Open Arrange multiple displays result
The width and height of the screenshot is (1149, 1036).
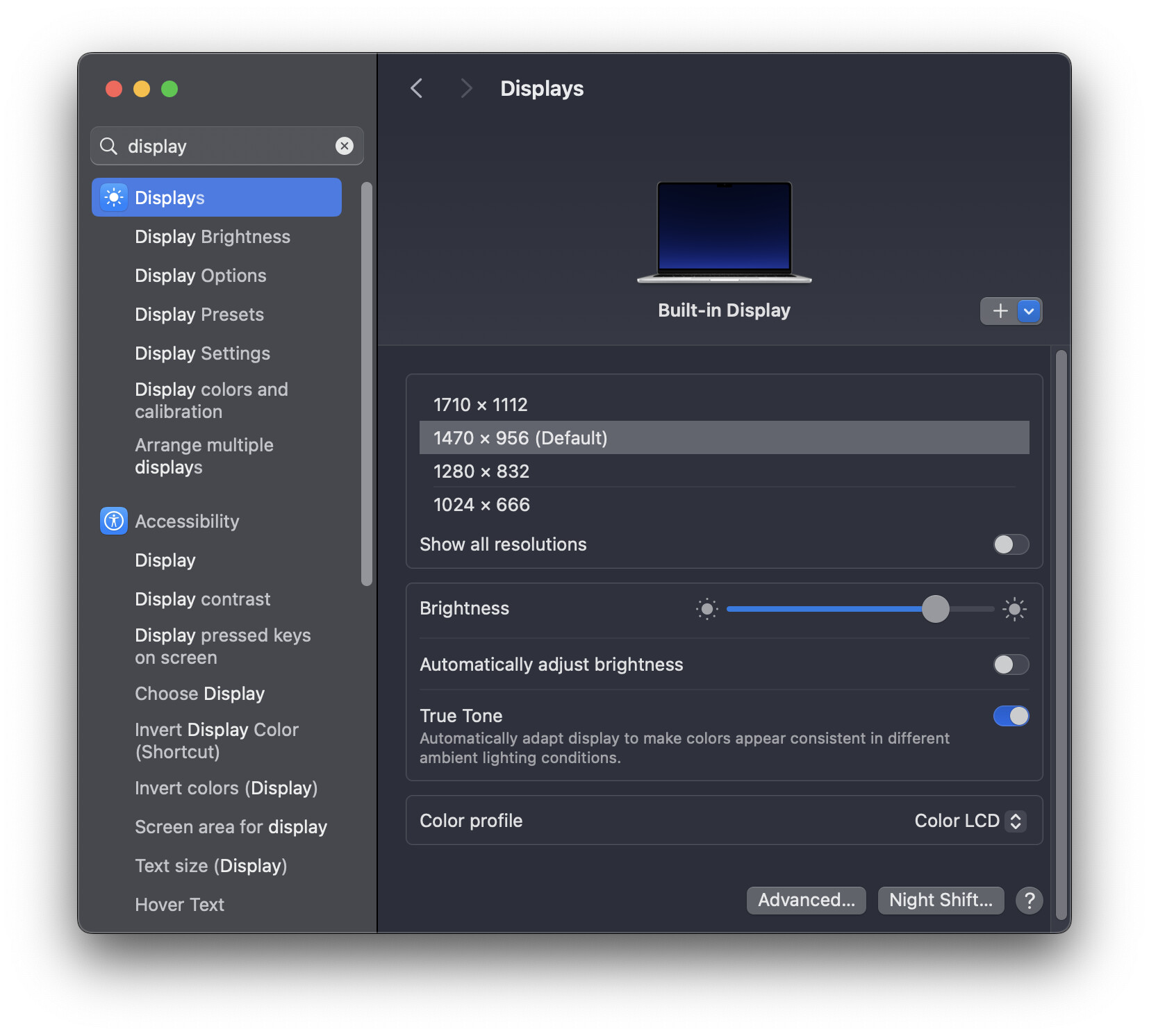pyautogui.click(x=204, y=456)
